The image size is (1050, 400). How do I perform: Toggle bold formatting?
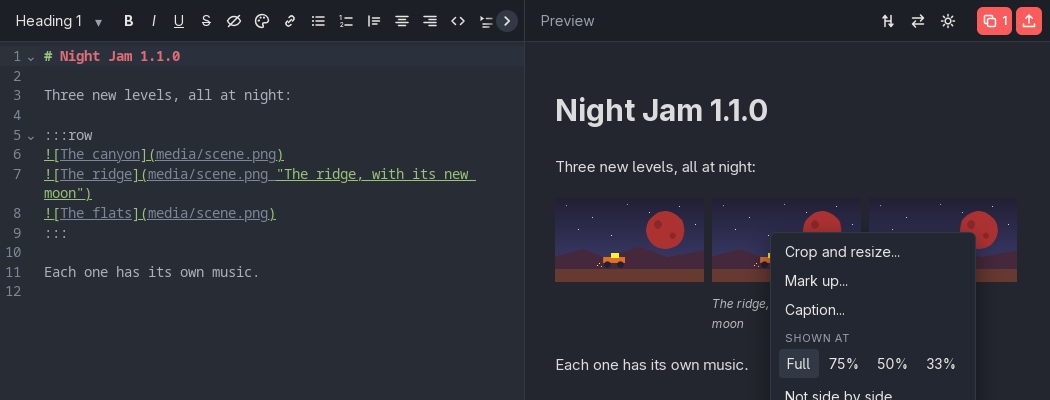pos(129,21)
